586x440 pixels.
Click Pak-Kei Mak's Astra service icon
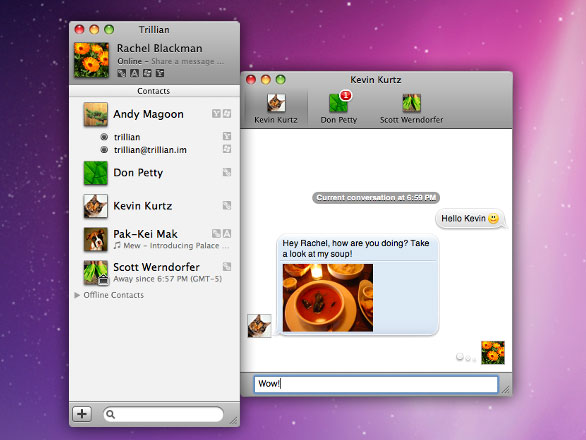216,234
